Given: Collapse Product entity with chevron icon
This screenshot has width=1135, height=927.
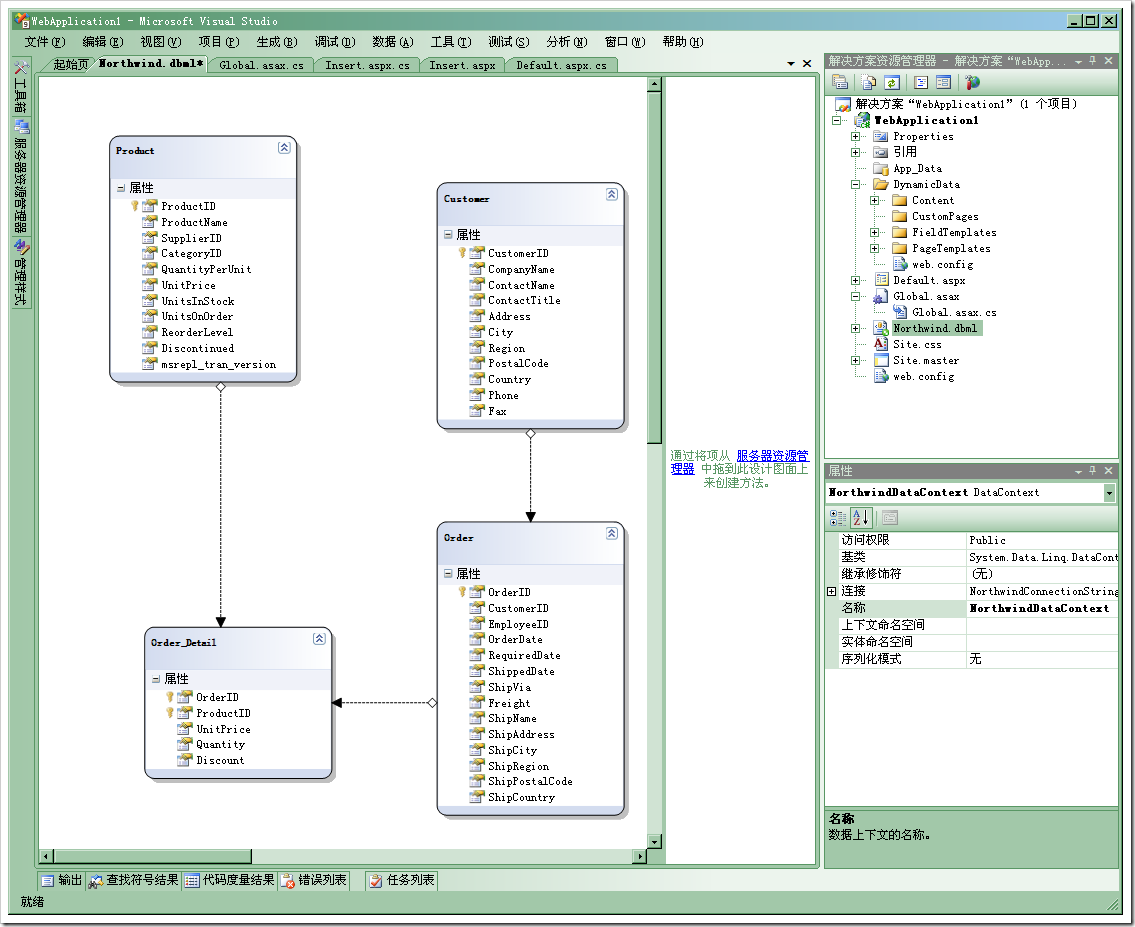Looking at the screenshot, I should (x=284, y=148).
